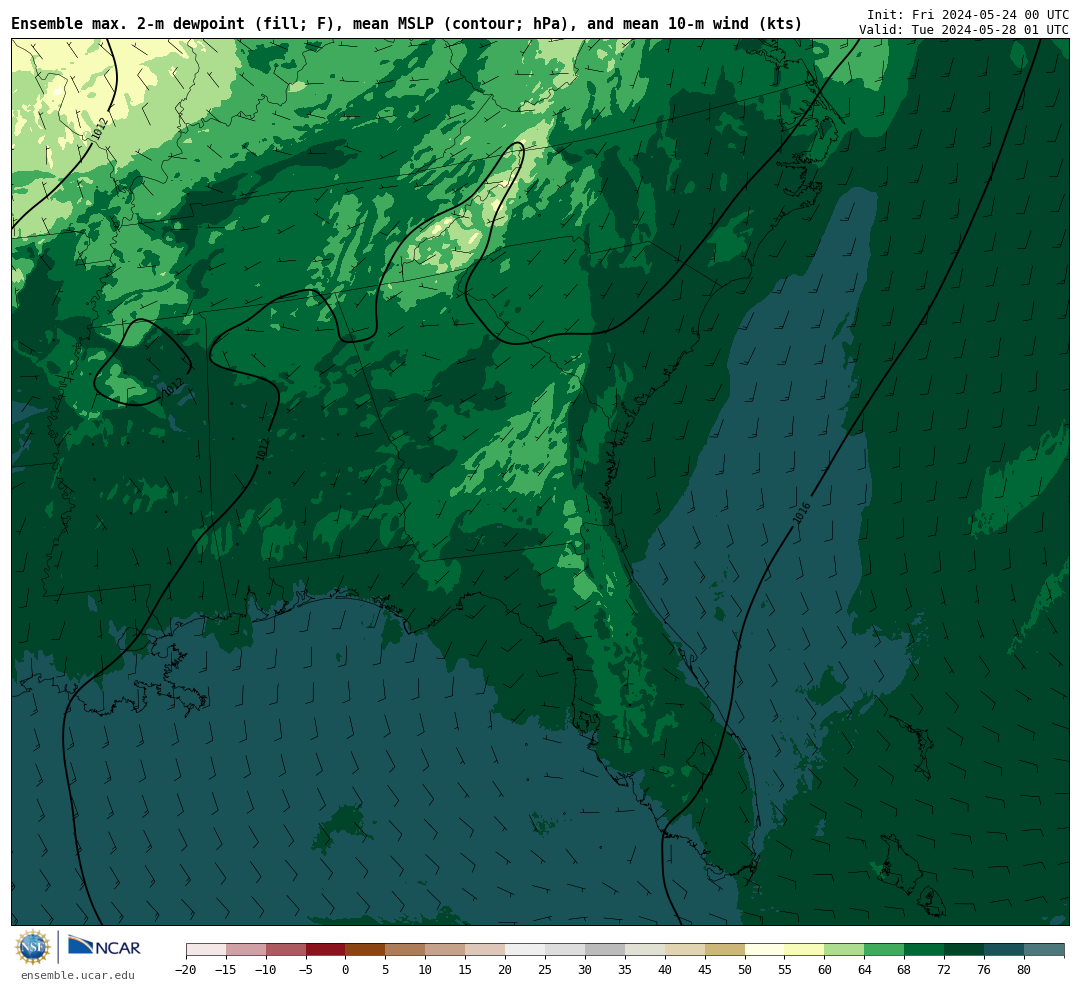Viewport: 1080px width, 988px height.
Task: Select the map title text about ensemble dewpoint
Action: point(406,23)
